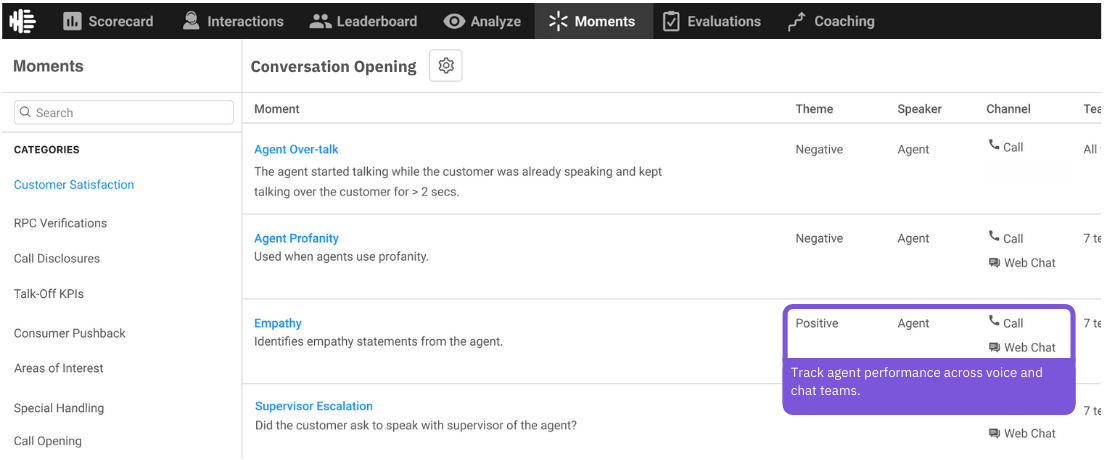Click the Evaluations clipboard icon
This screenshot has height=460, width=1107.
click(x=671, y=21)
